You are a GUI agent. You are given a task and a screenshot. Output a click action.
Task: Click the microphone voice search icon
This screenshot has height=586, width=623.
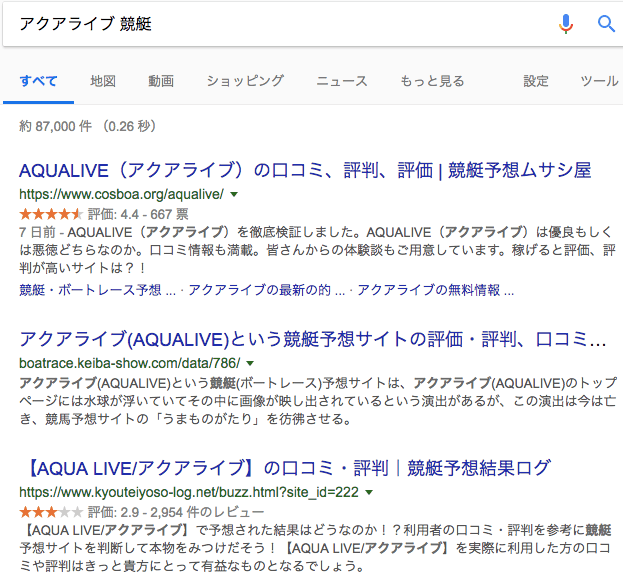point(566,24)
